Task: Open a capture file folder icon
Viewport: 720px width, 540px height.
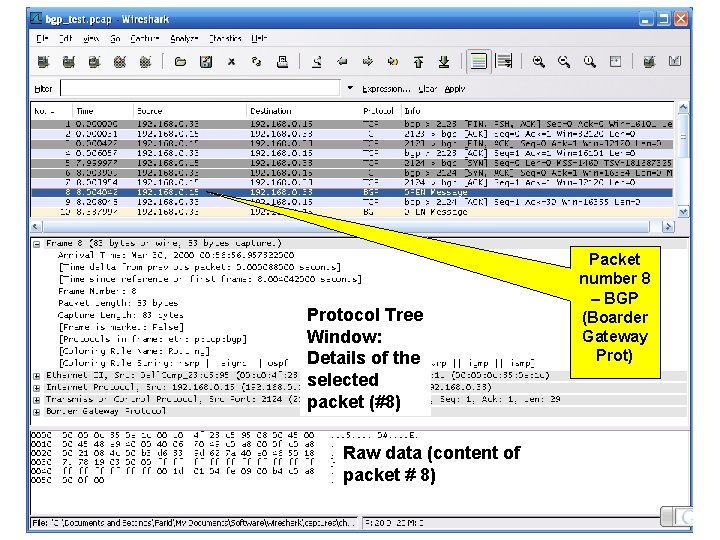Action: pos(180,62)
